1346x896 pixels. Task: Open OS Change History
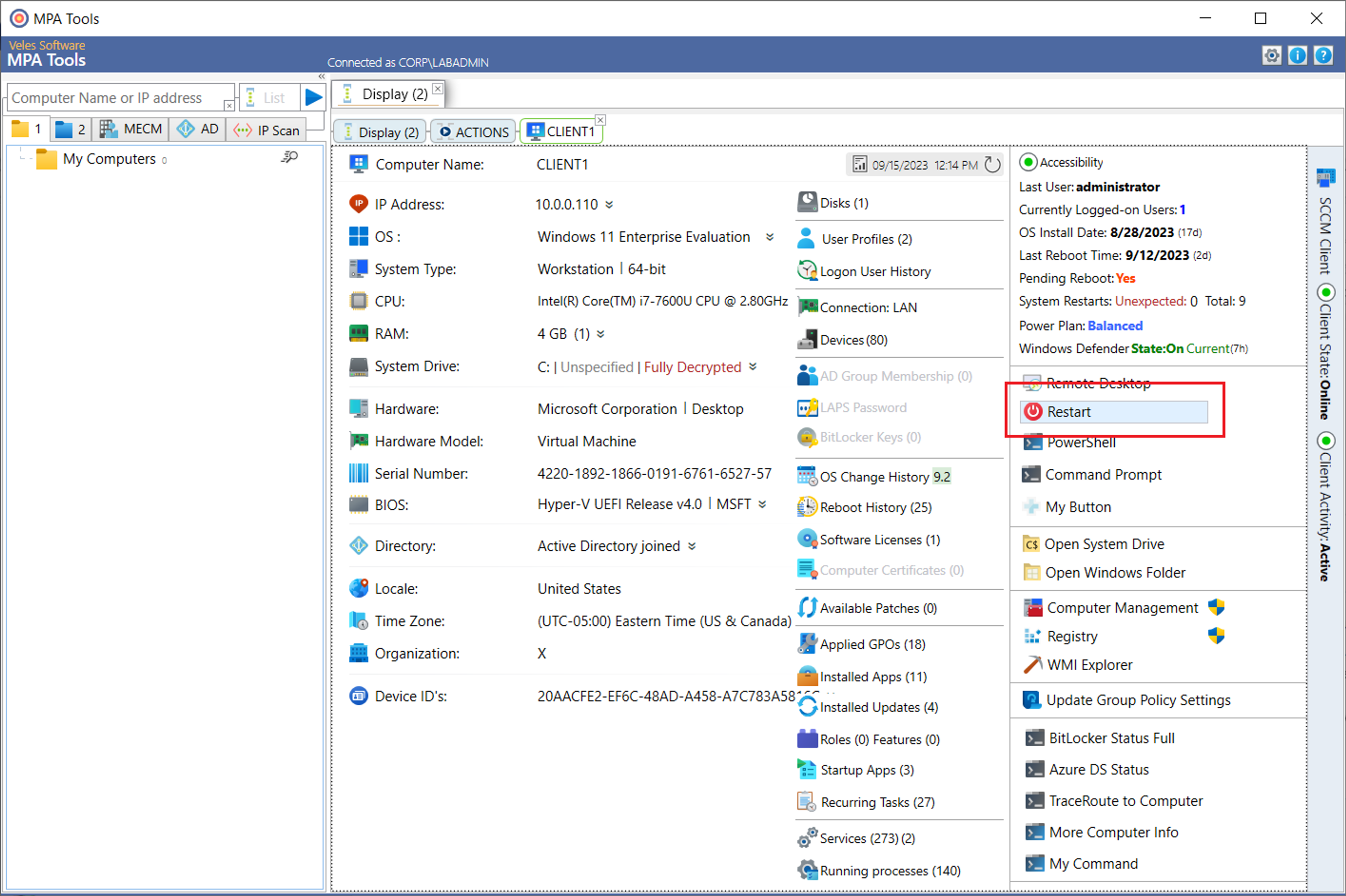[874, 477]
